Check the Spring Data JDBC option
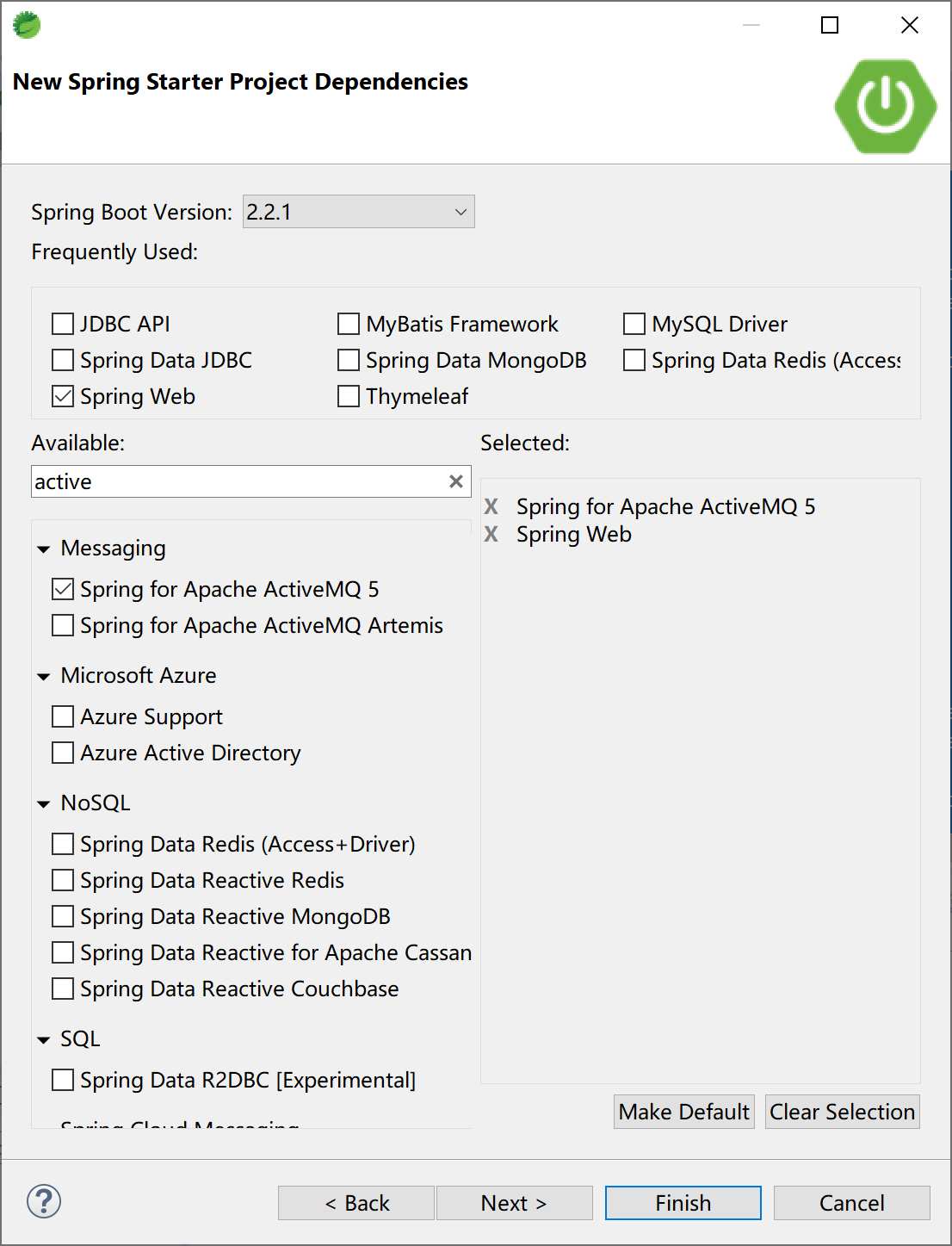 coord(63,360)
